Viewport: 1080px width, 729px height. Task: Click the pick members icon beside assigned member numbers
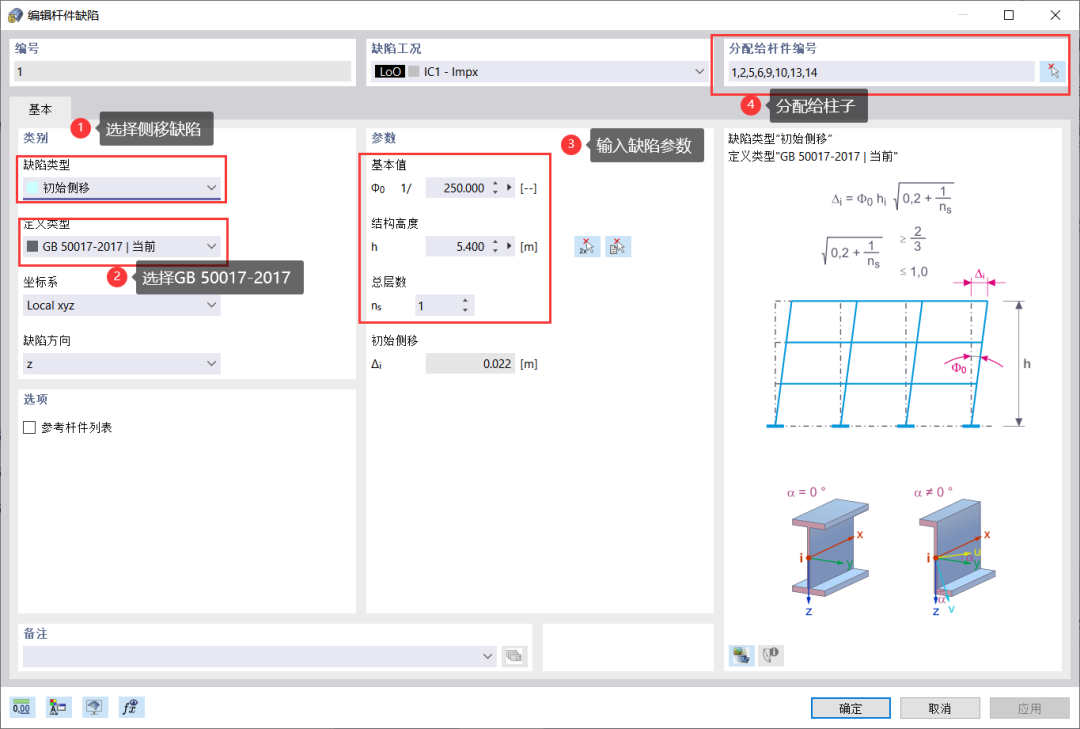(1052, 72)
